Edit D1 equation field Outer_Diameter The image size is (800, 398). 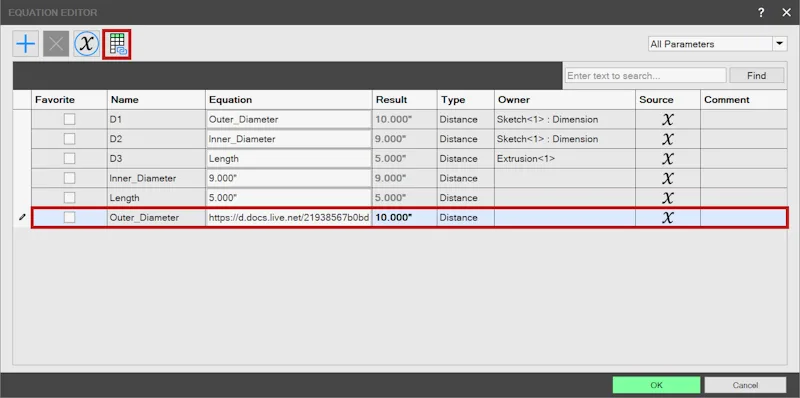point(289,119)
